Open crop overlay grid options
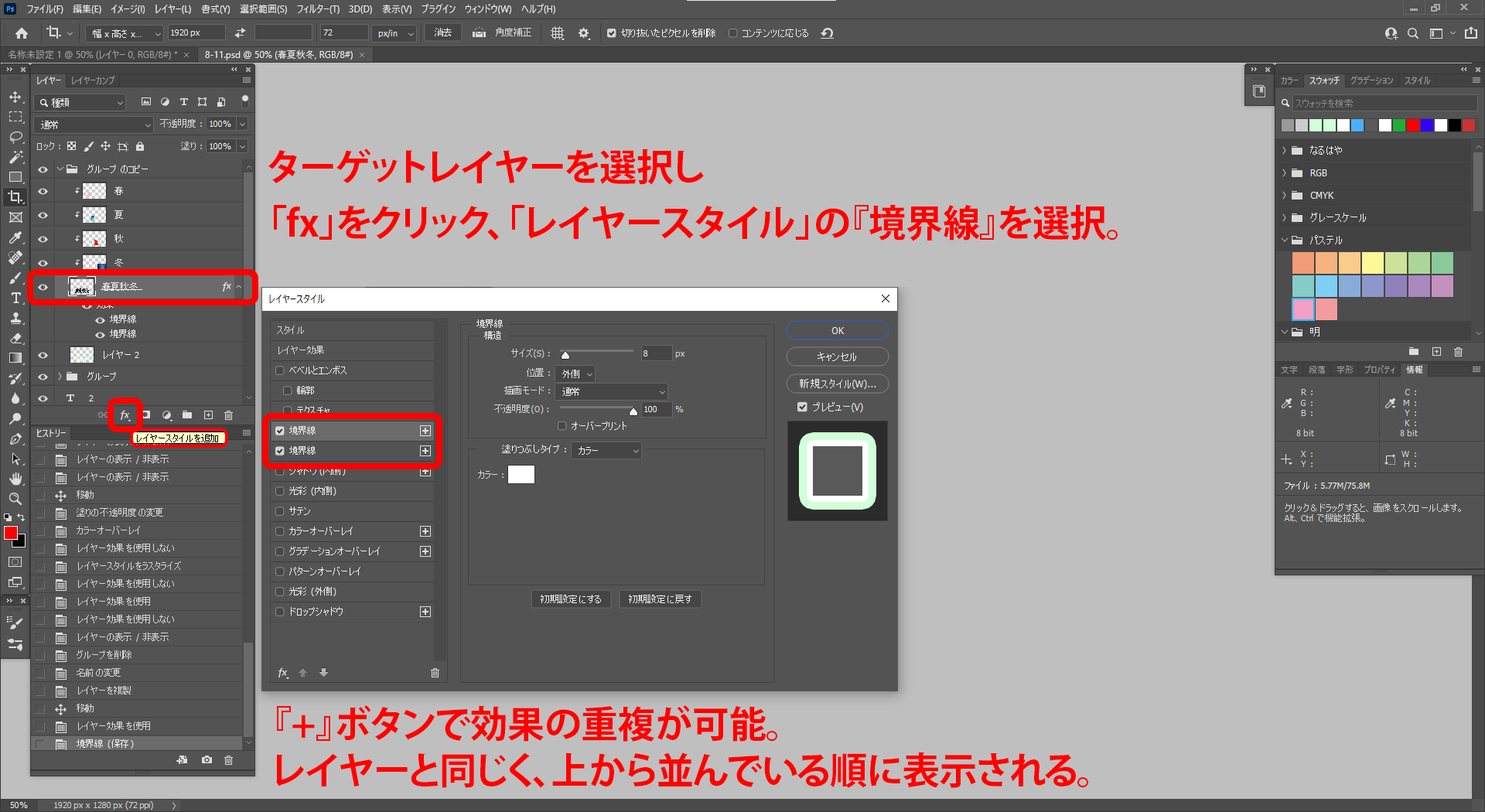Screen dimensions: 1485x812 click(x=557, y=33)
